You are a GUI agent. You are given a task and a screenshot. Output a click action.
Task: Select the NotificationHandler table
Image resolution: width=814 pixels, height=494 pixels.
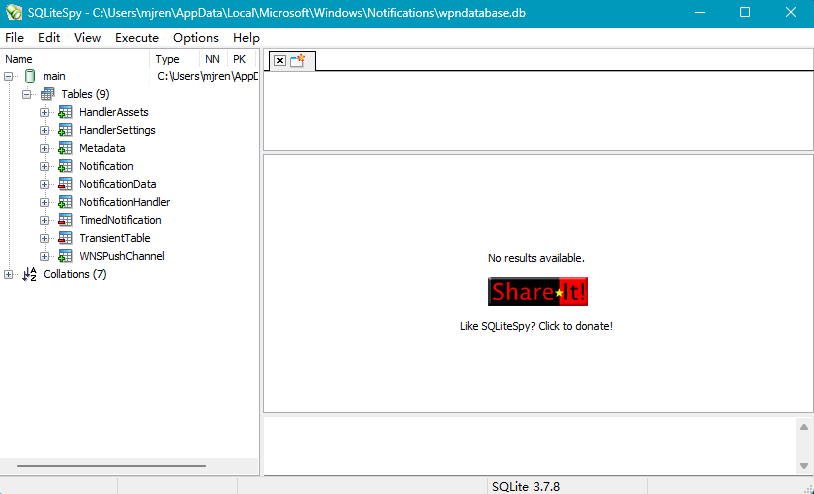pyautogui.click(x=124, y=202)
